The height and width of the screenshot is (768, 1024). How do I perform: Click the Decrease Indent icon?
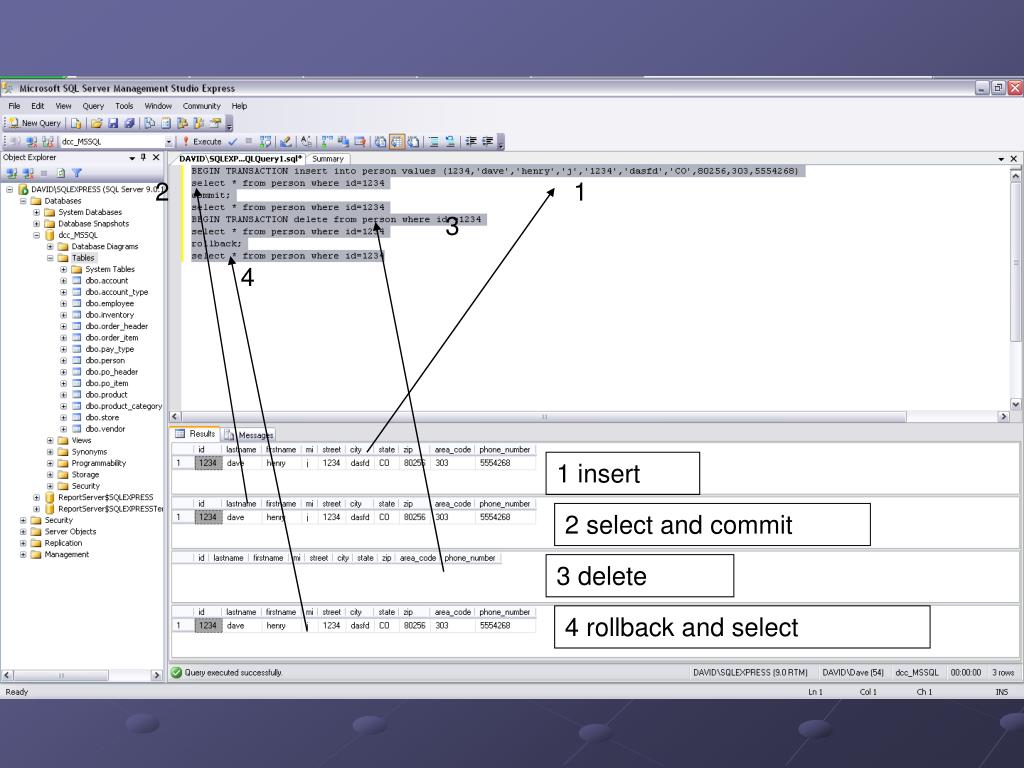[471, 141]
